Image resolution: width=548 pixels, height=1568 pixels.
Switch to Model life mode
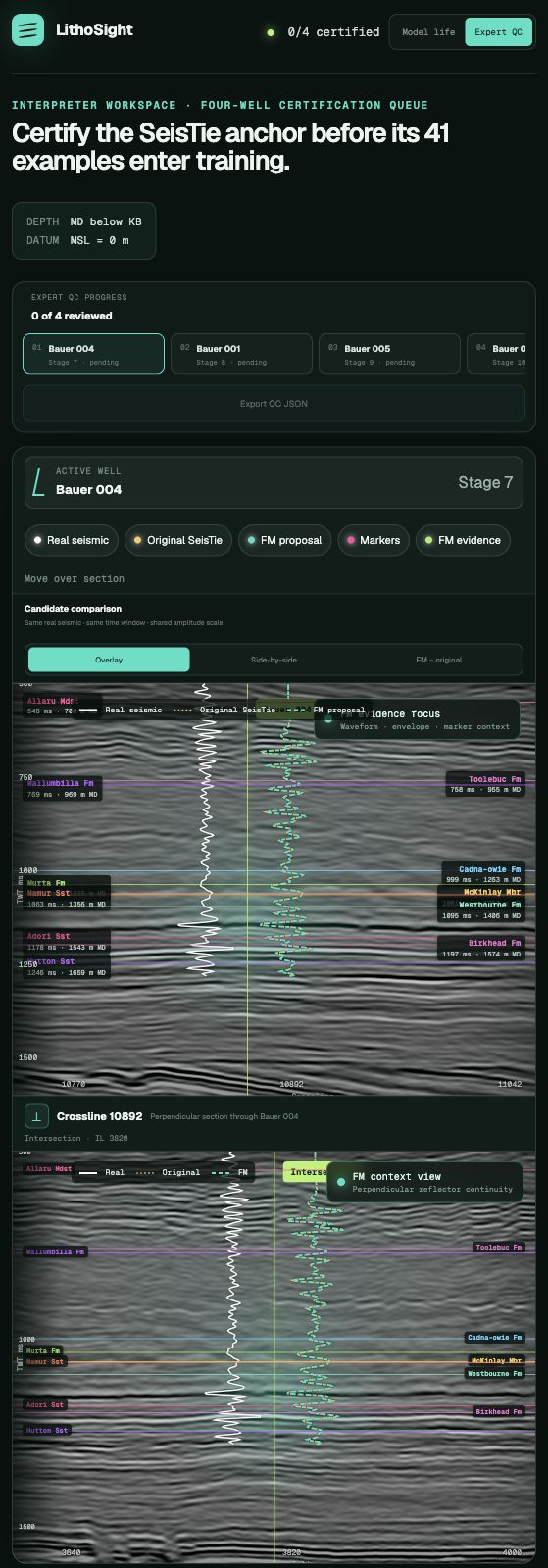coord(428,32)
